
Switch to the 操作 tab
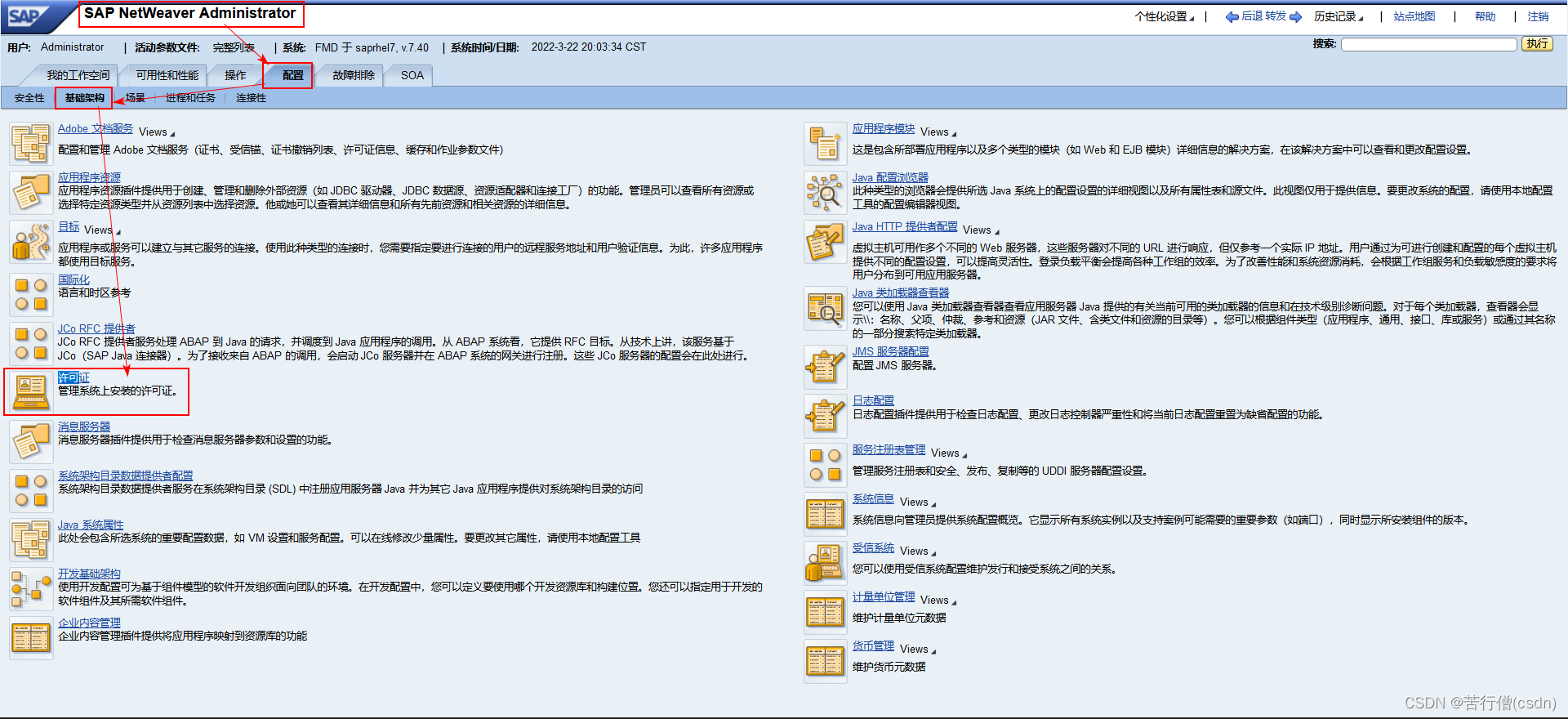(235, 75)
